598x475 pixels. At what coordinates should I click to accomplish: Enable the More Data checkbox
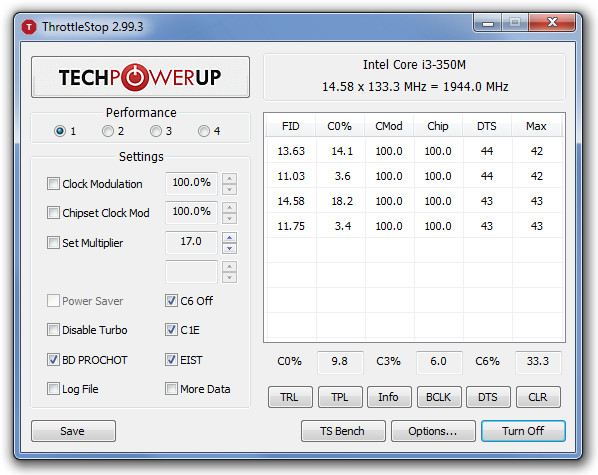tap(171, 389)
